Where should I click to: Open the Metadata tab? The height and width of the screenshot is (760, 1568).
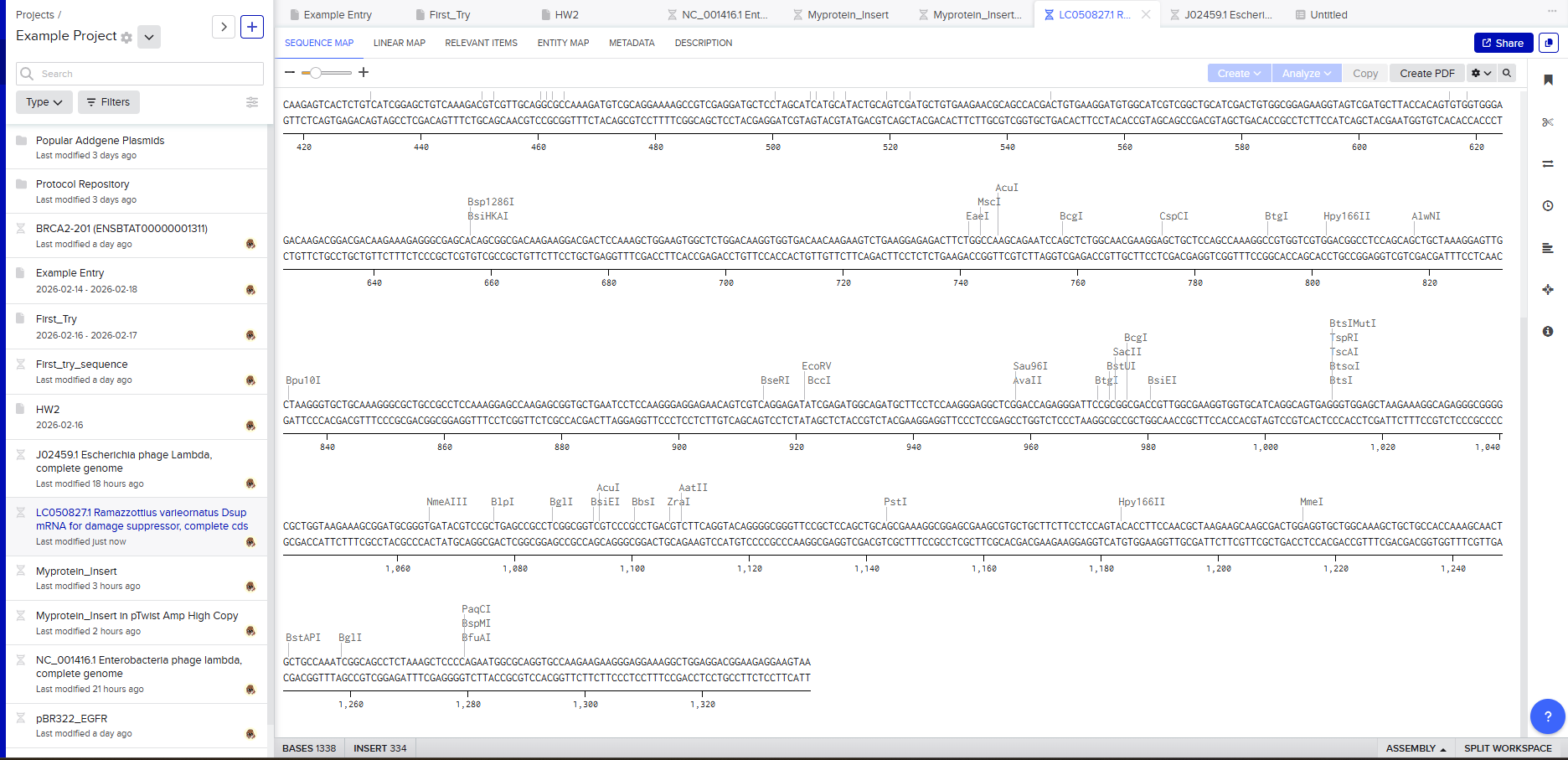tap(632, 43)
